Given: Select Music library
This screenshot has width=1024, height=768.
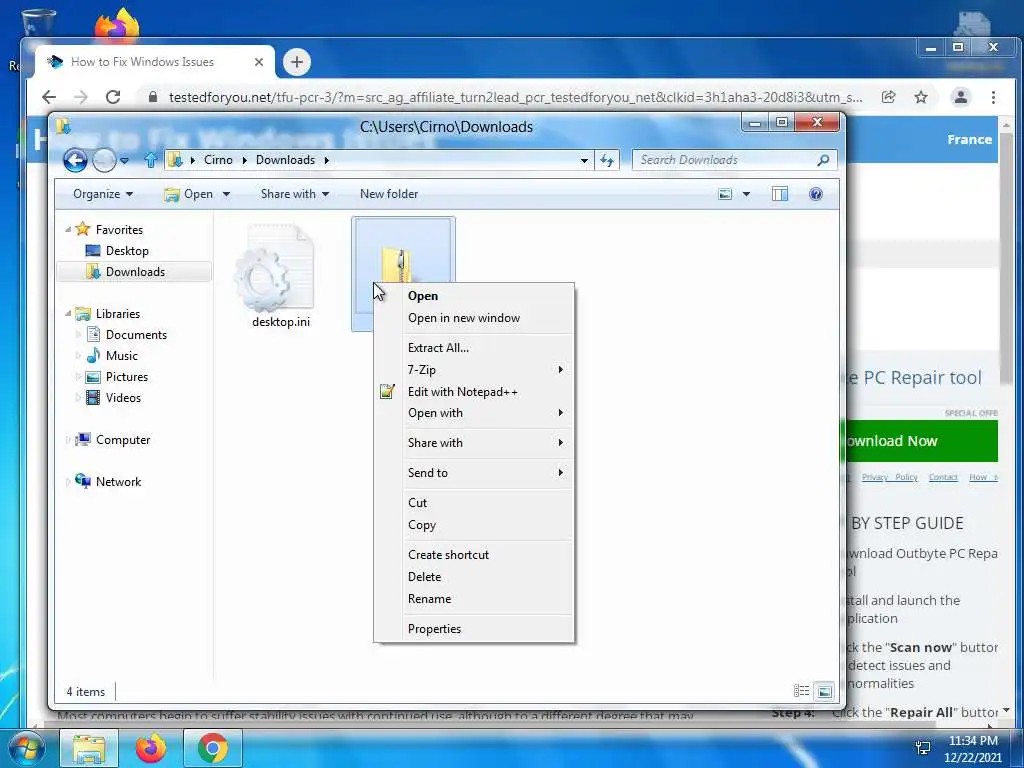Looking at the screenshot, I should tap(121, 356).
